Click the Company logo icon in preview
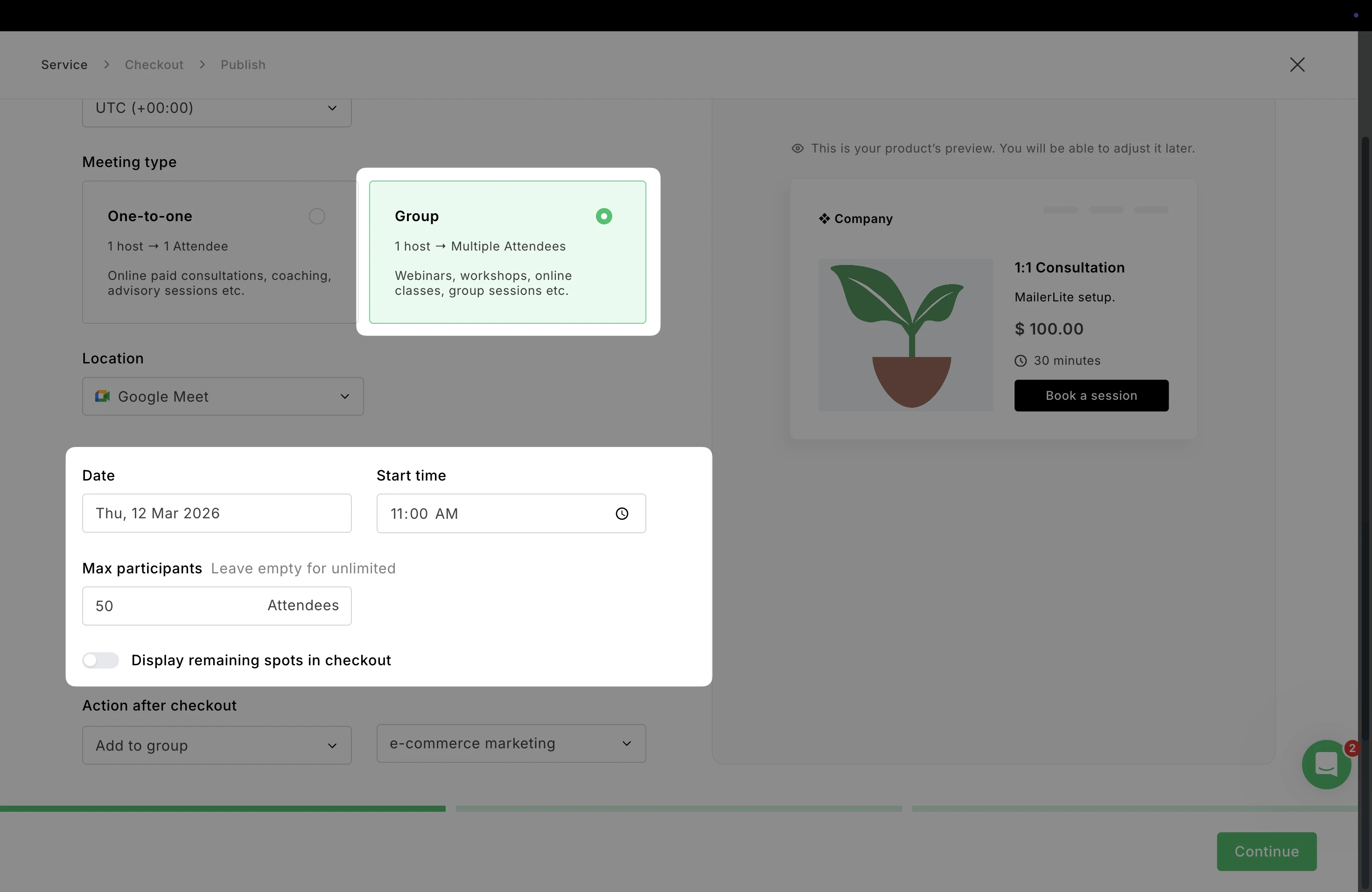1372x892 pixels. tap(824, 219)
